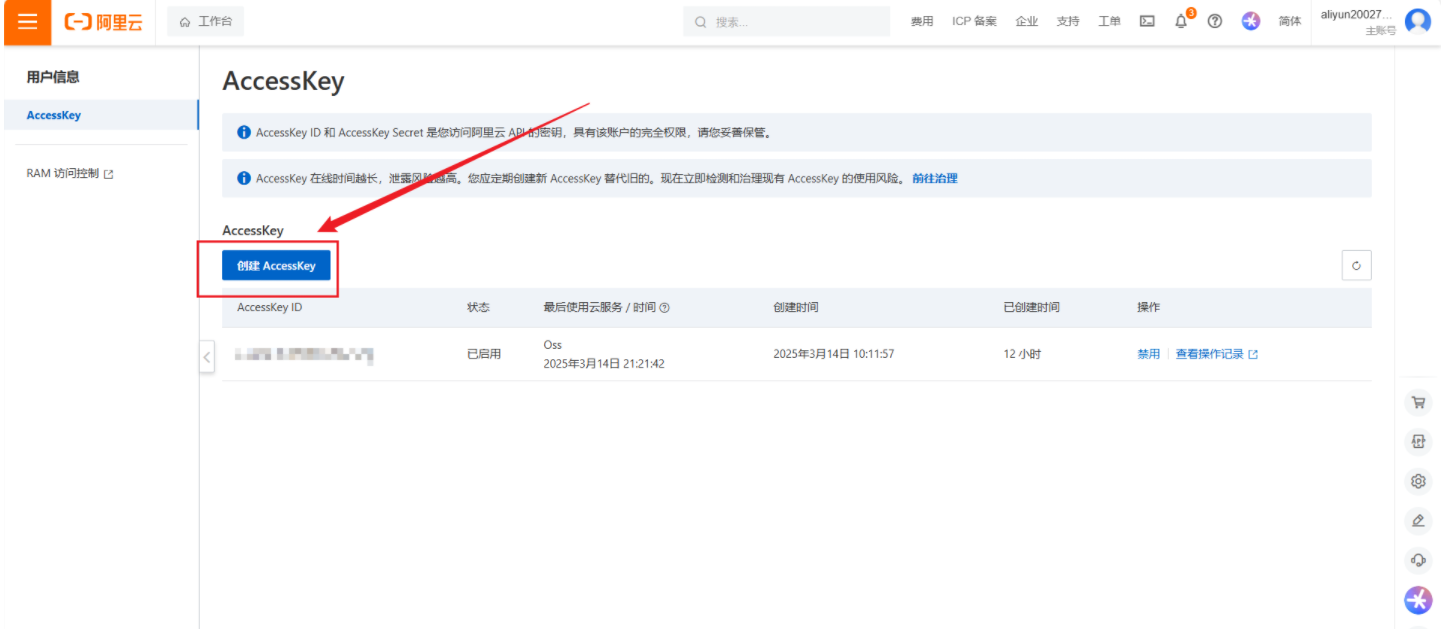Click the user avatar icon
Viewport: 1455px width, 629px height.
tap(1418, 21)
